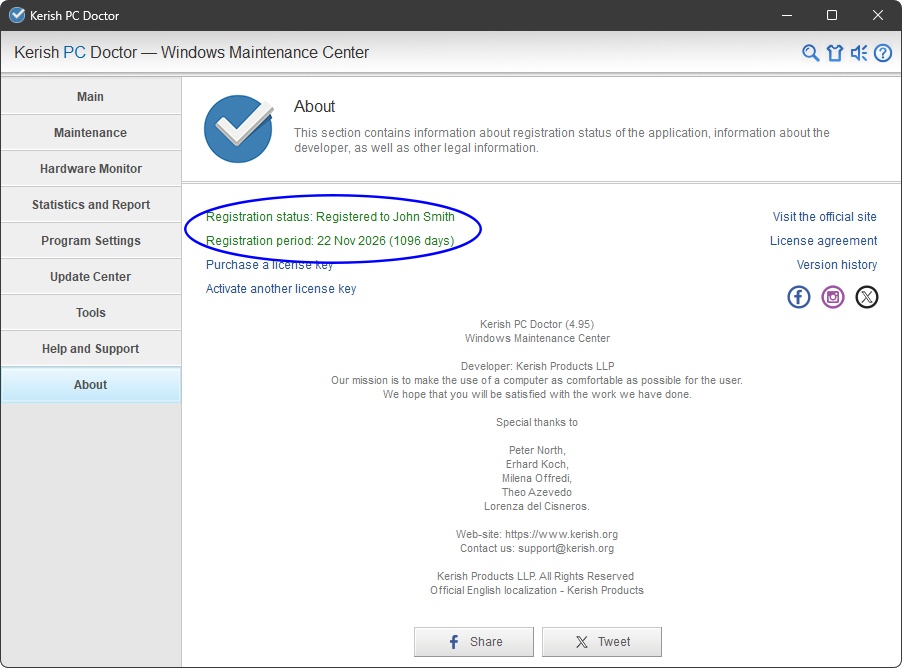Open the Version history link

[x=836, y=265]
